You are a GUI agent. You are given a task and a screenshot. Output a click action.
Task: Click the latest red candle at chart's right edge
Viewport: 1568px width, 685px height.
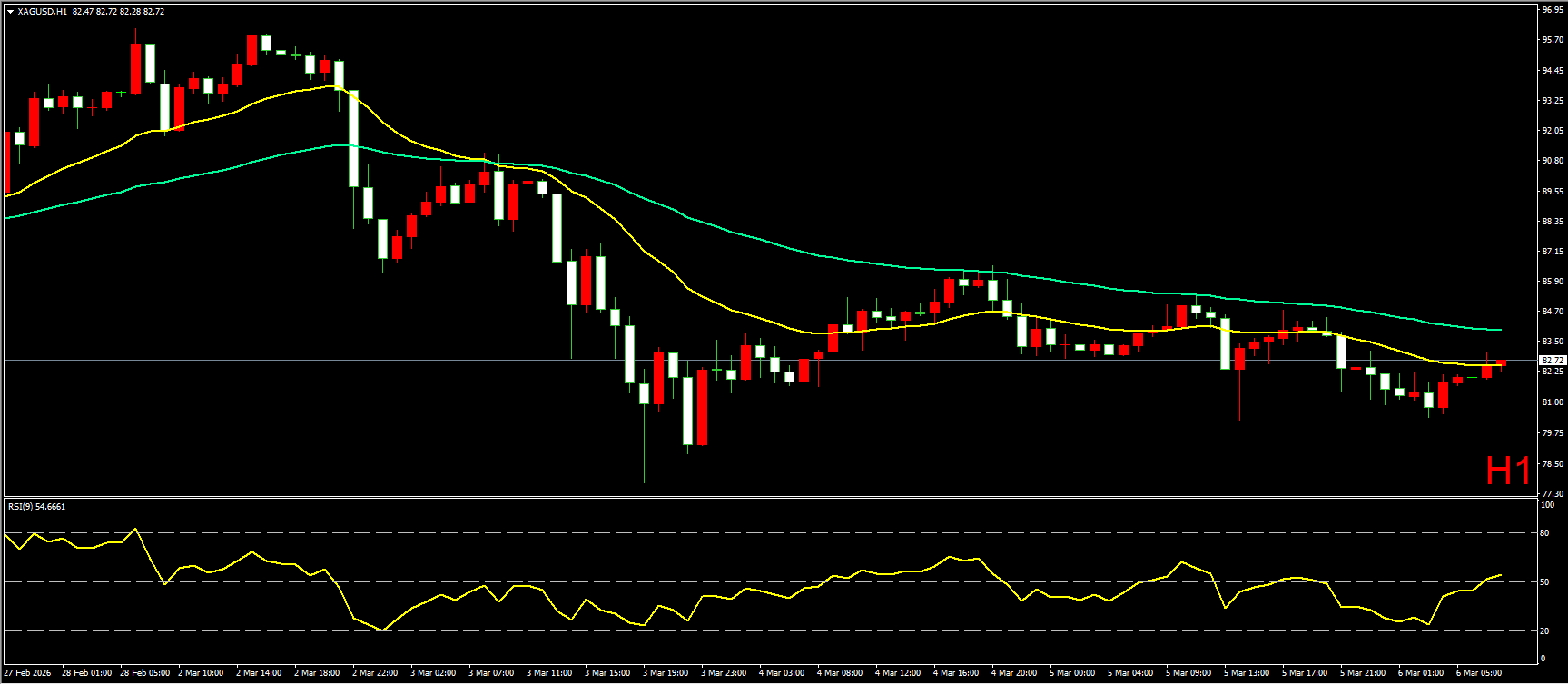(1501, 363)
